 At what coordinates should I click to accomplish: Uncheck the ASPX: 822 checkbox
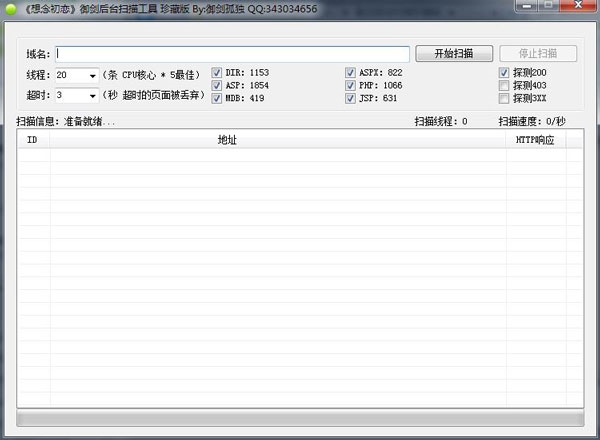coord(350,73)
